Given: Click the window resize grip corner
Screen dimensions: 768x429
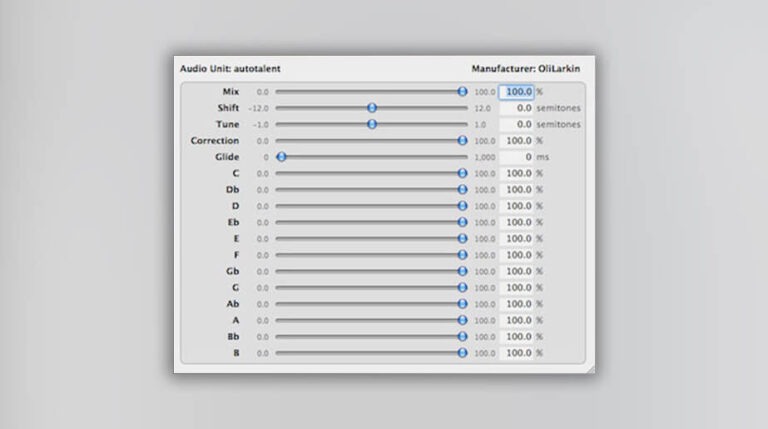Looking at the screenshot, I should coord(589,368).
